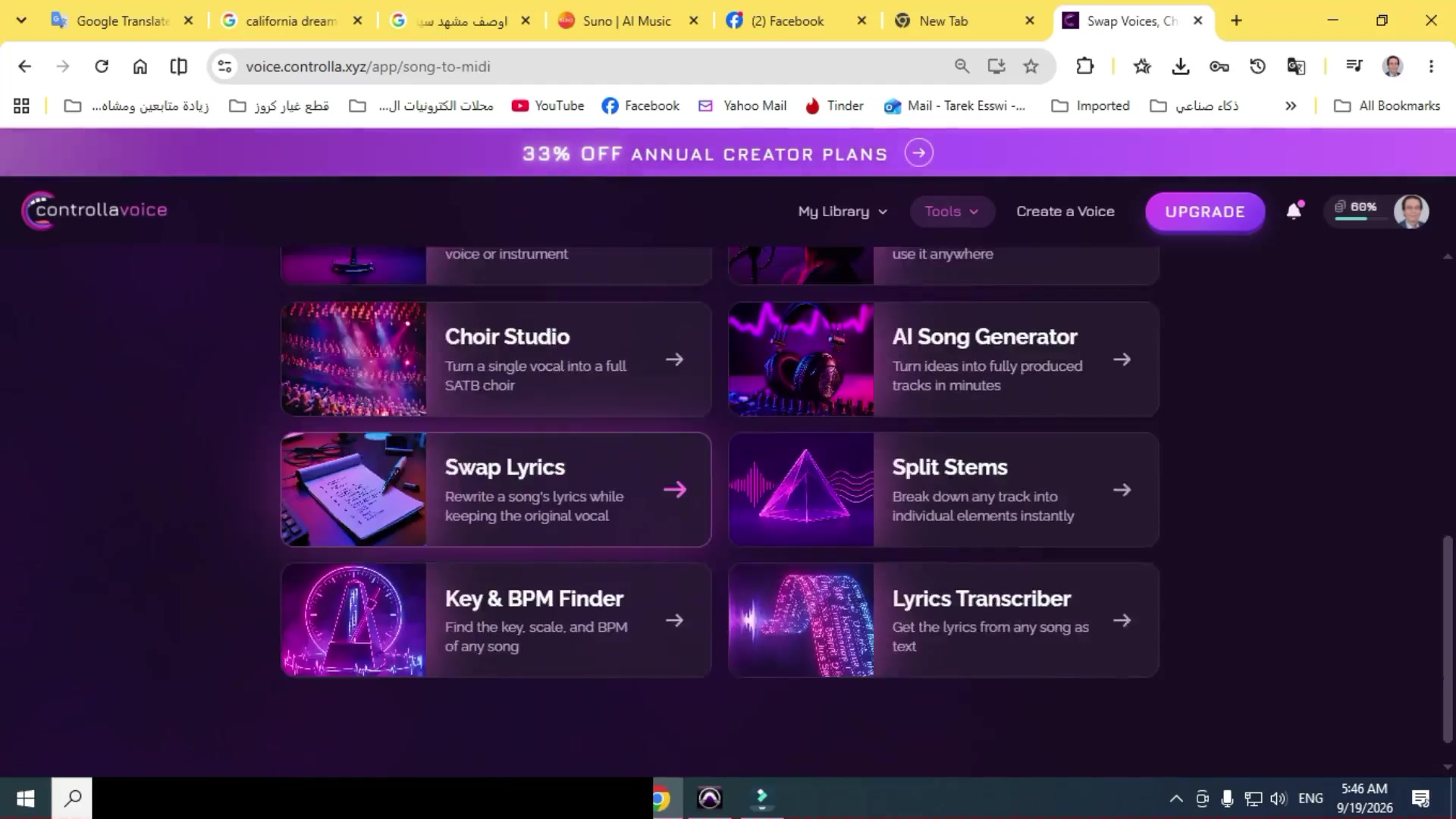Image resolution: width=1456 pixels, height=819 pixels.
Task: Open the browser three-dot menu
Action: (1431, 67)
